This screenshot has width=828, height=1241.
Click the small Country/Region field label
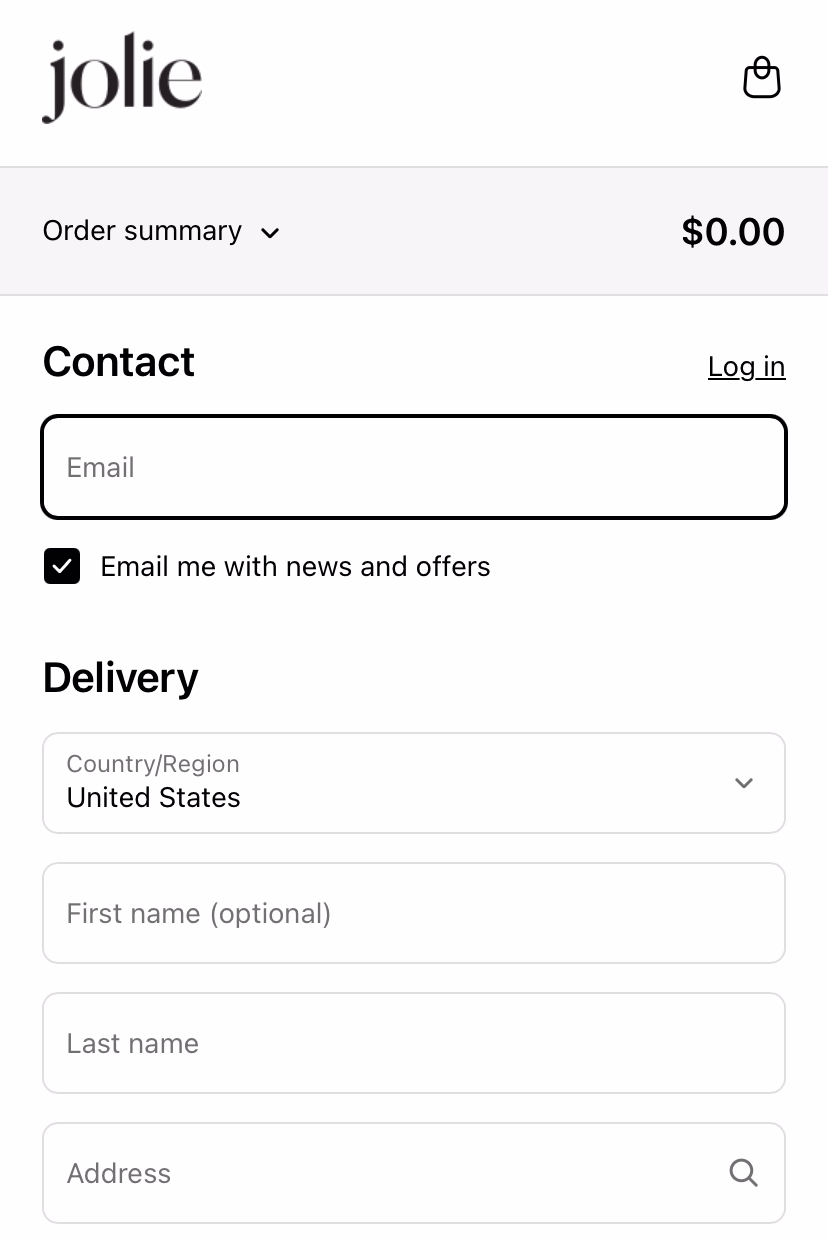point(153,764)
